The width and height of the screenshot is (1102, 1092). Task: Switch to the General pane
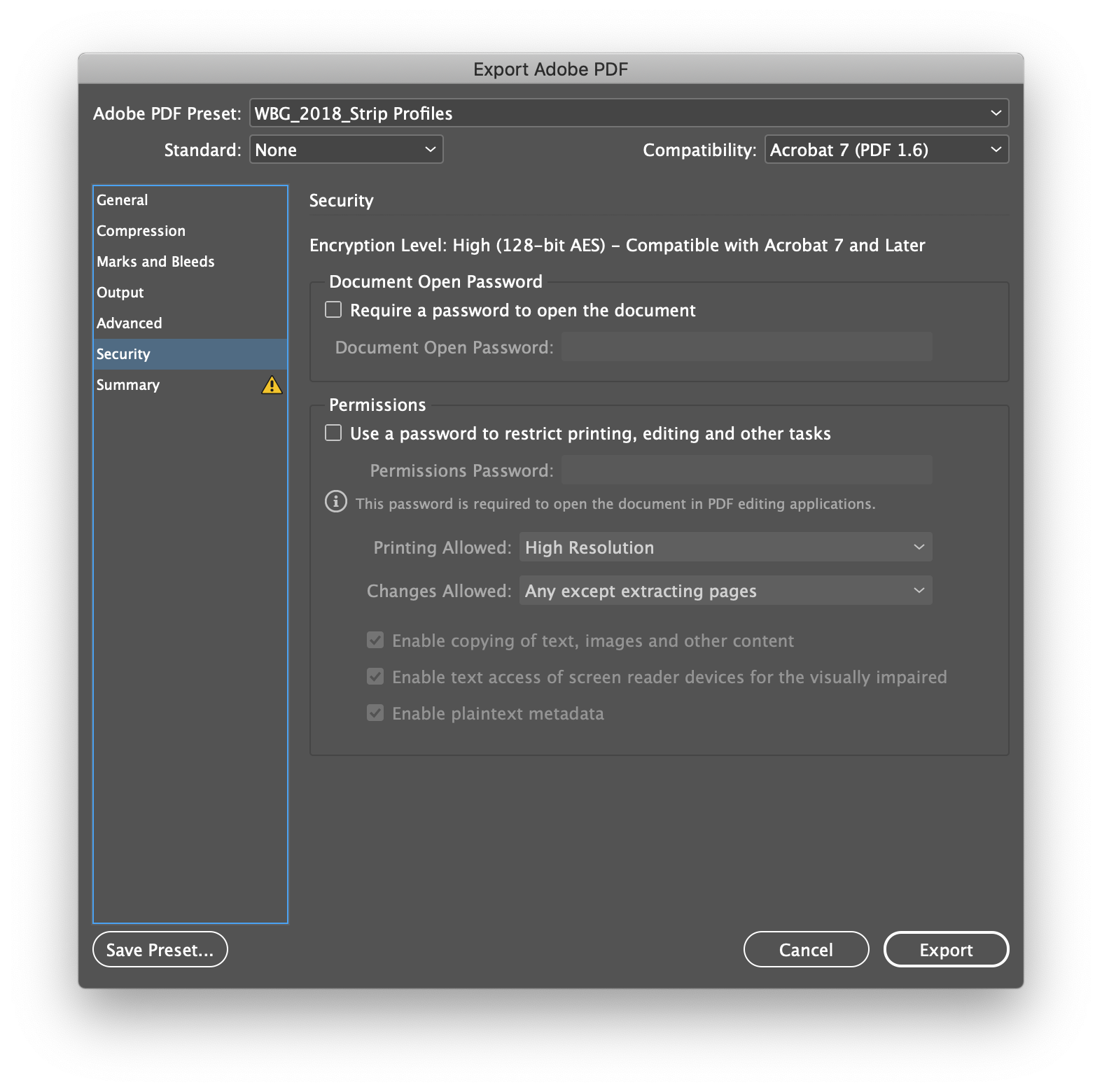(x=190, y=200)
